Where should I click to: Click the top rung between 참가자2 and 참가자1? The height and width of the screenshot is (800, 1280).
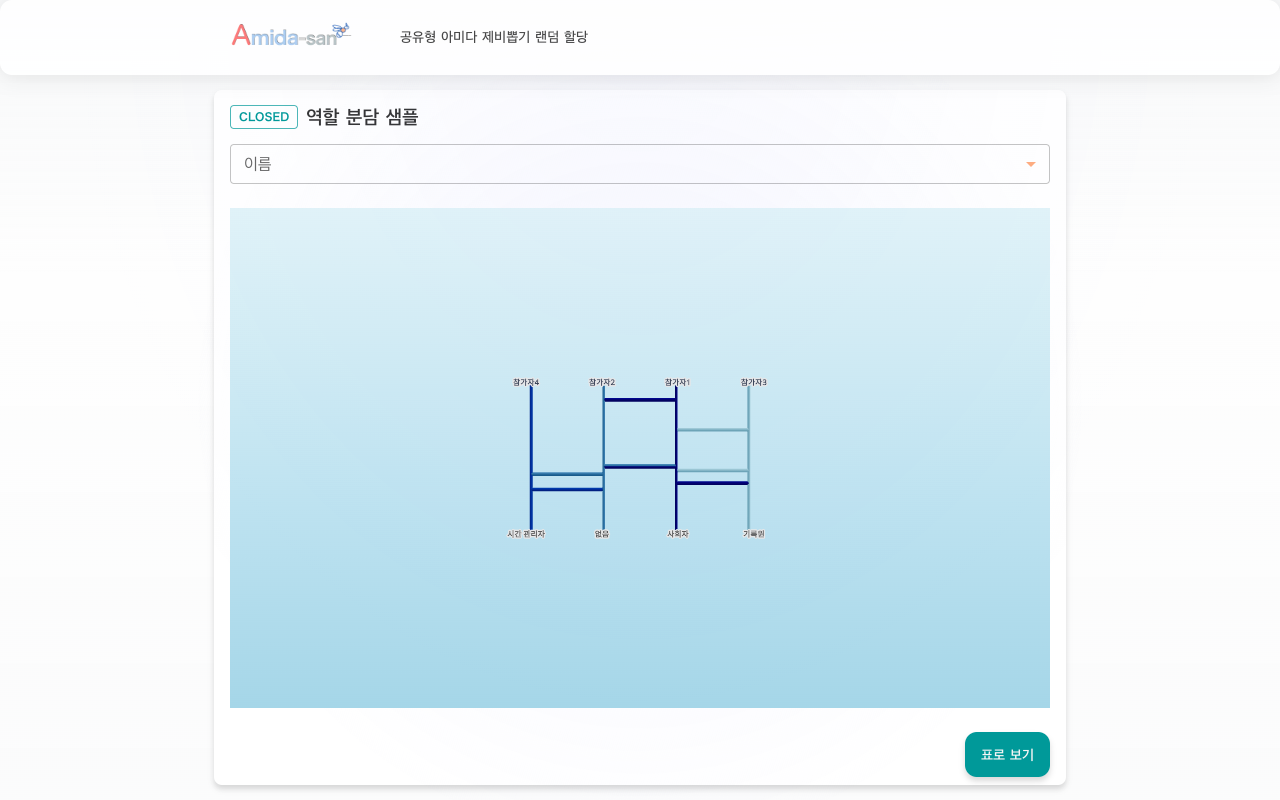[x=640, y=400]
